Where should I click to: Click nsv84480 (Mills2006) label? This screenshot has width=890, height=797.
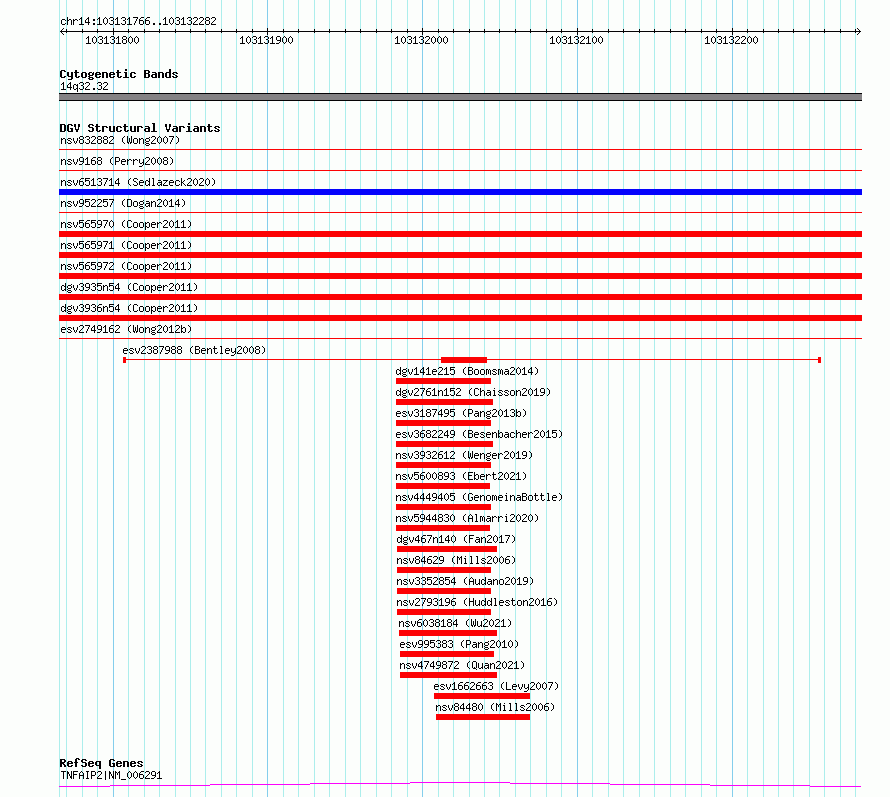pos(495,707)
